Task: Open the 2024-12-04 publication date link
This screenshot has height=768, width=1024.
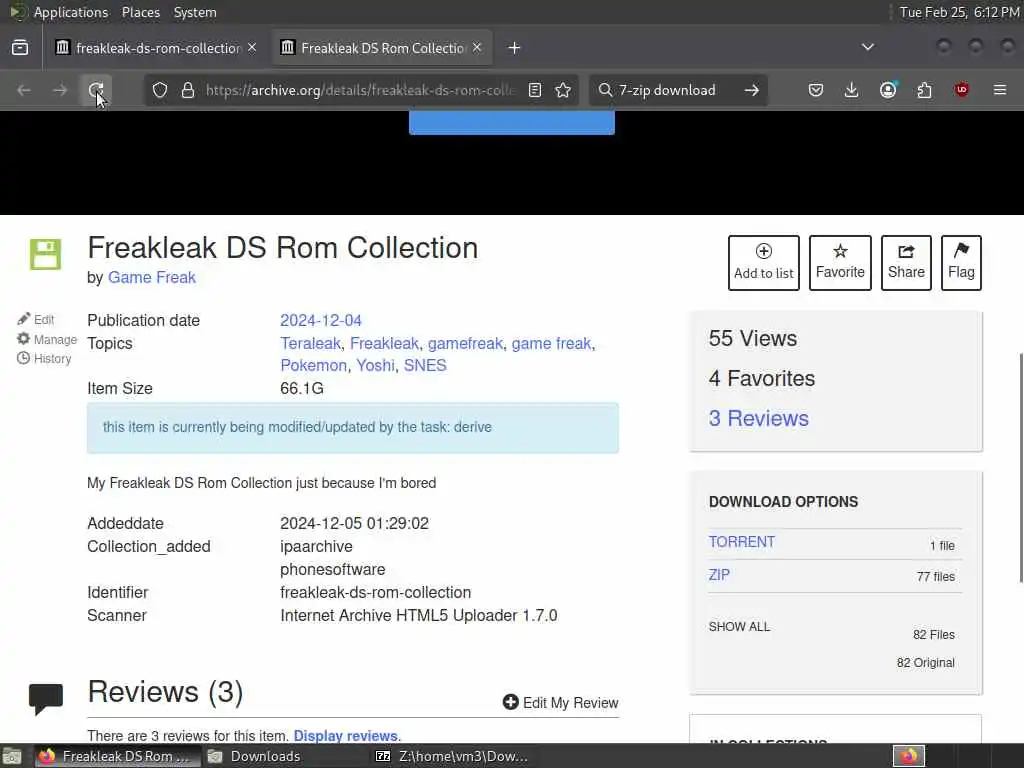Action: click(321, 321)
